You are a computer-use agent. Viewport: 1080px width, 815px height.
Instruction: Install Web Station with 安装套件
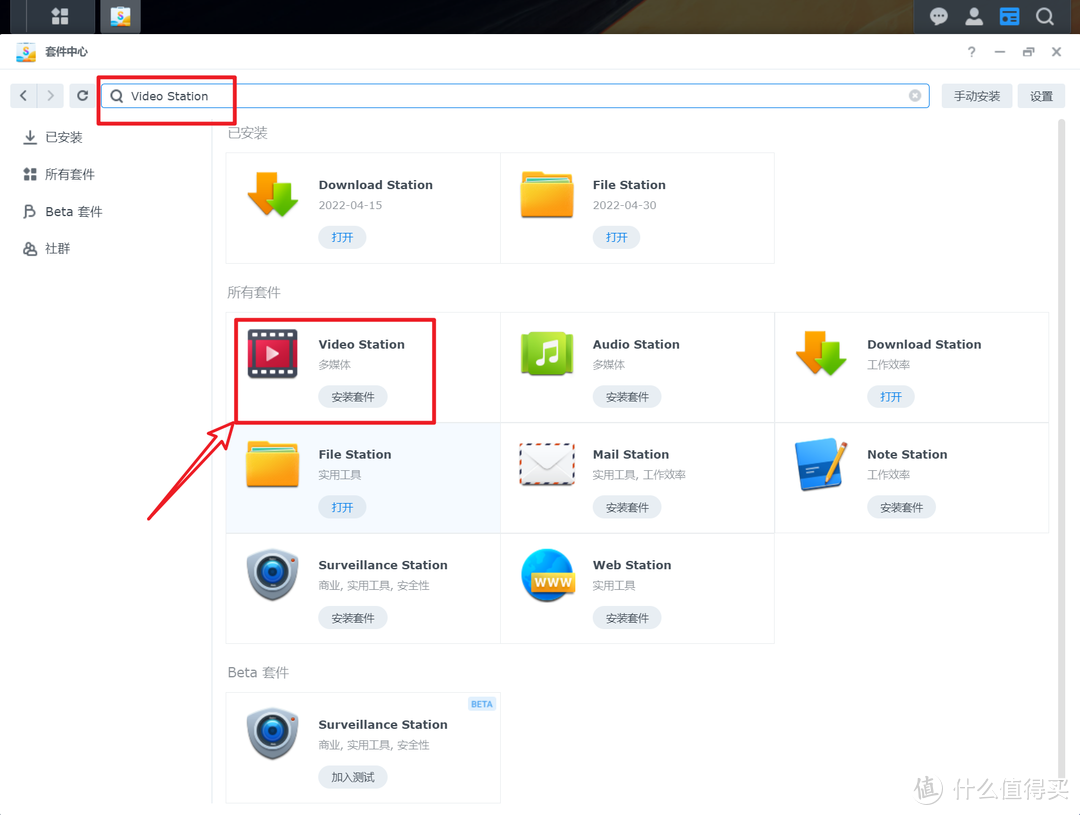coord(627,618)
